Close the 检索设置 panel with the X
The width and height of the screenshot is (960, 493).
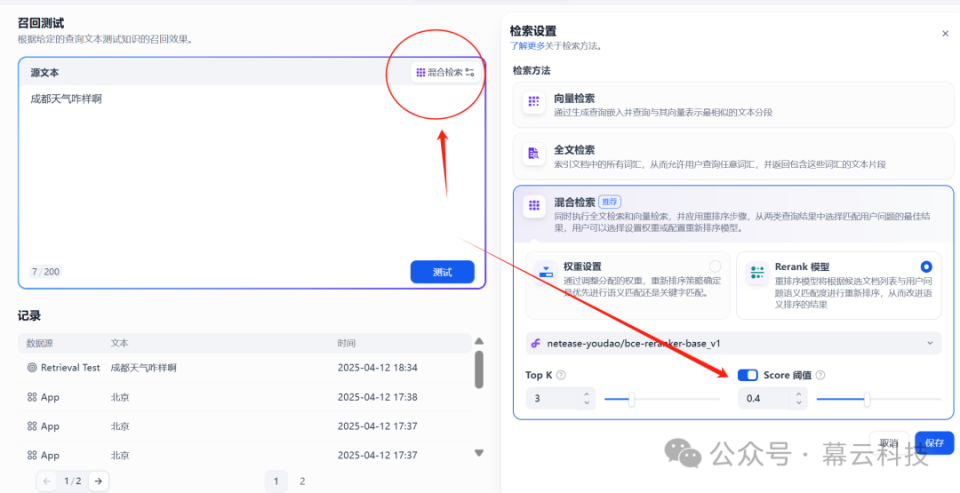point(945,34)
